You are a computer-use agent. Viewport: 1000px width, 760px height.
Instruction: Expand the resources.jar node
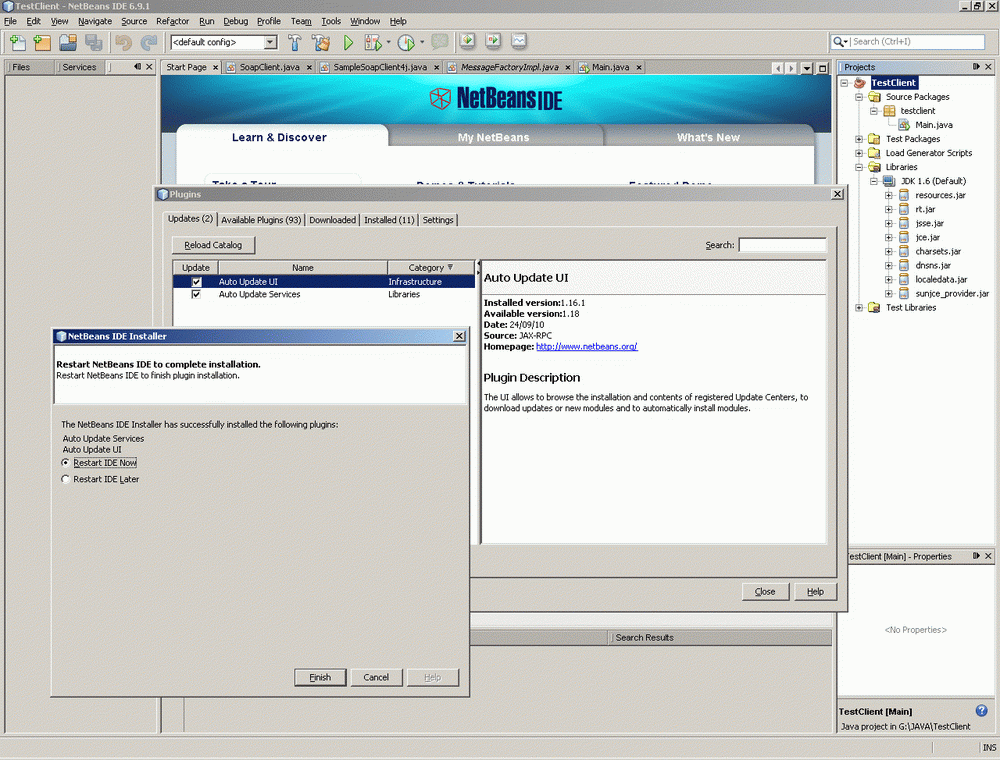click(x=888, y=195)
